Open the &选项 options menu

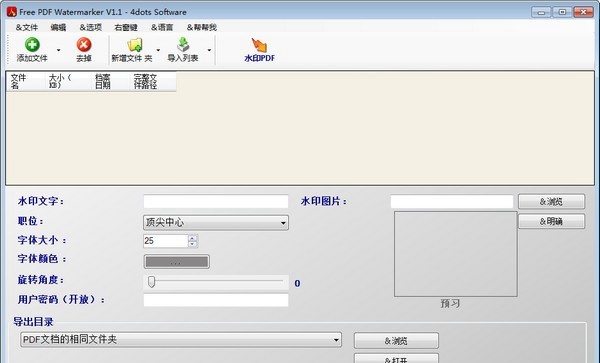point(91,28)
